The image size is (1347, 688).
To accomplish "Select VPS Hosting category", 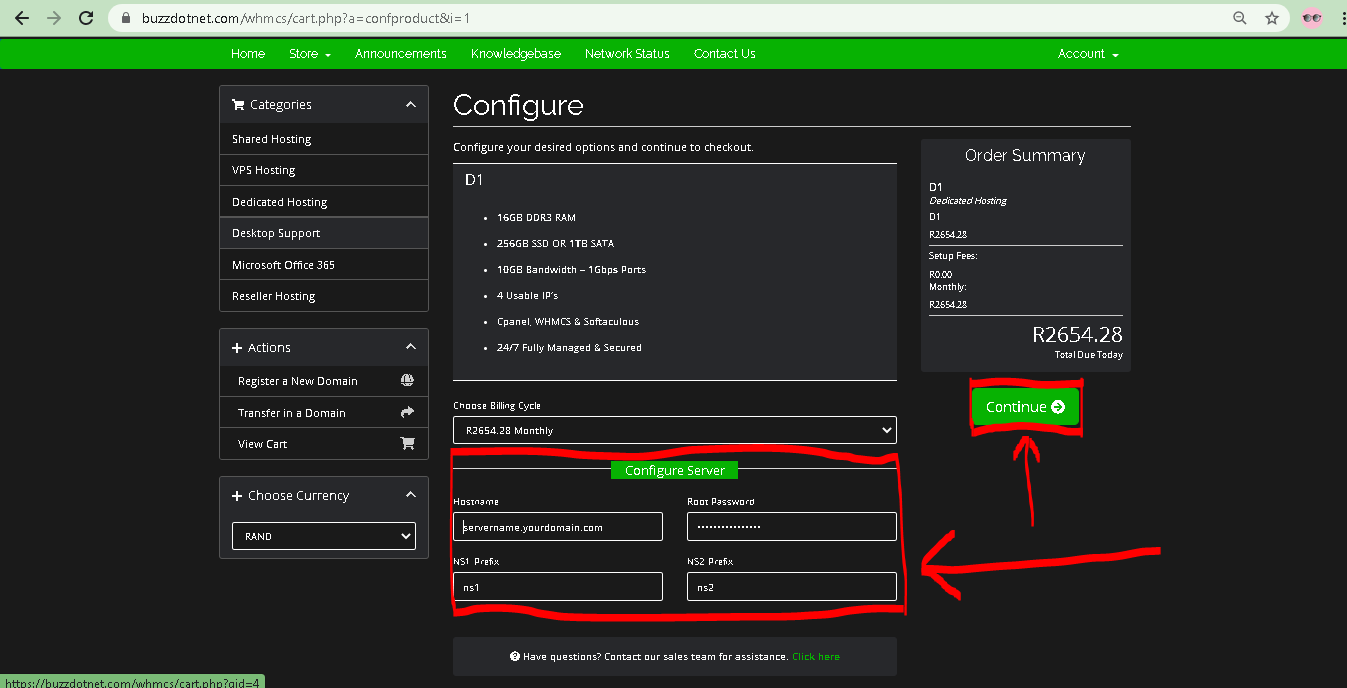I will pos(264,170).
